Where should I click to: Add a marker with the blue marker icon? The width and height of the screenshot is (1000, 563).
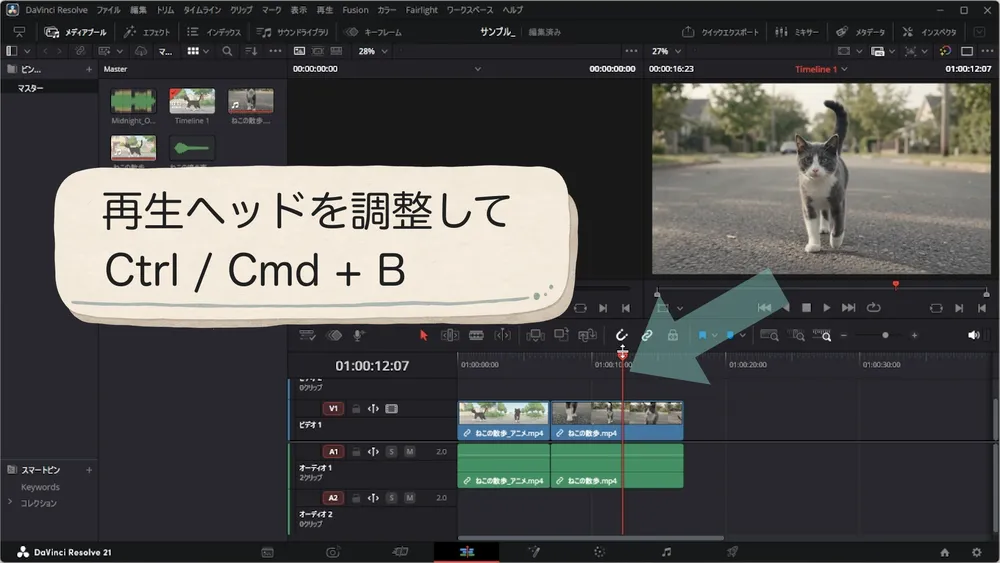coord(730,335)
